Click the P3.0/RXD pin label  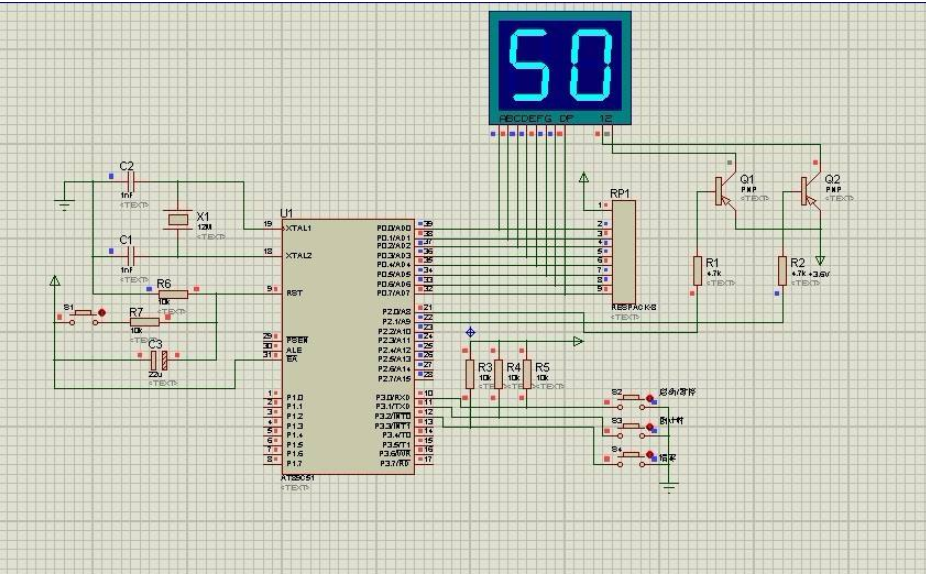(x=393, y=398)
